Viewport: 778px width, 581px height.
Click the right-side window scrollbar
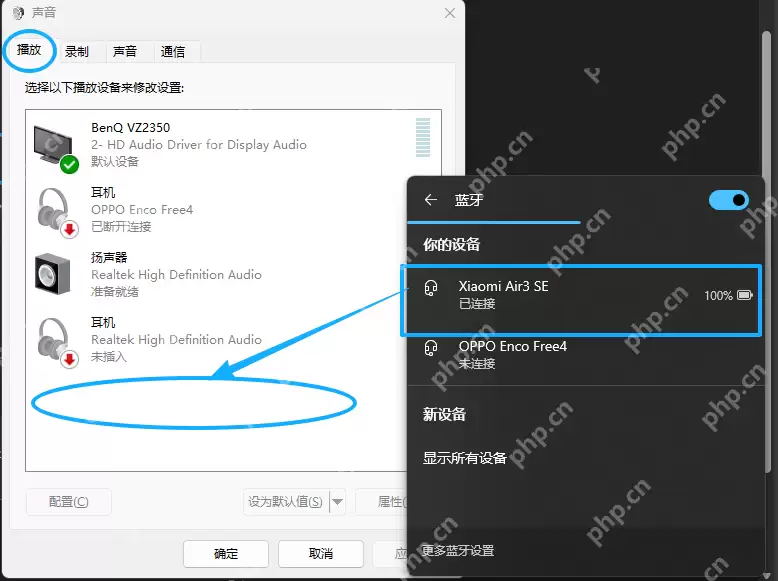pyautogui.click(x=767, y=253)
